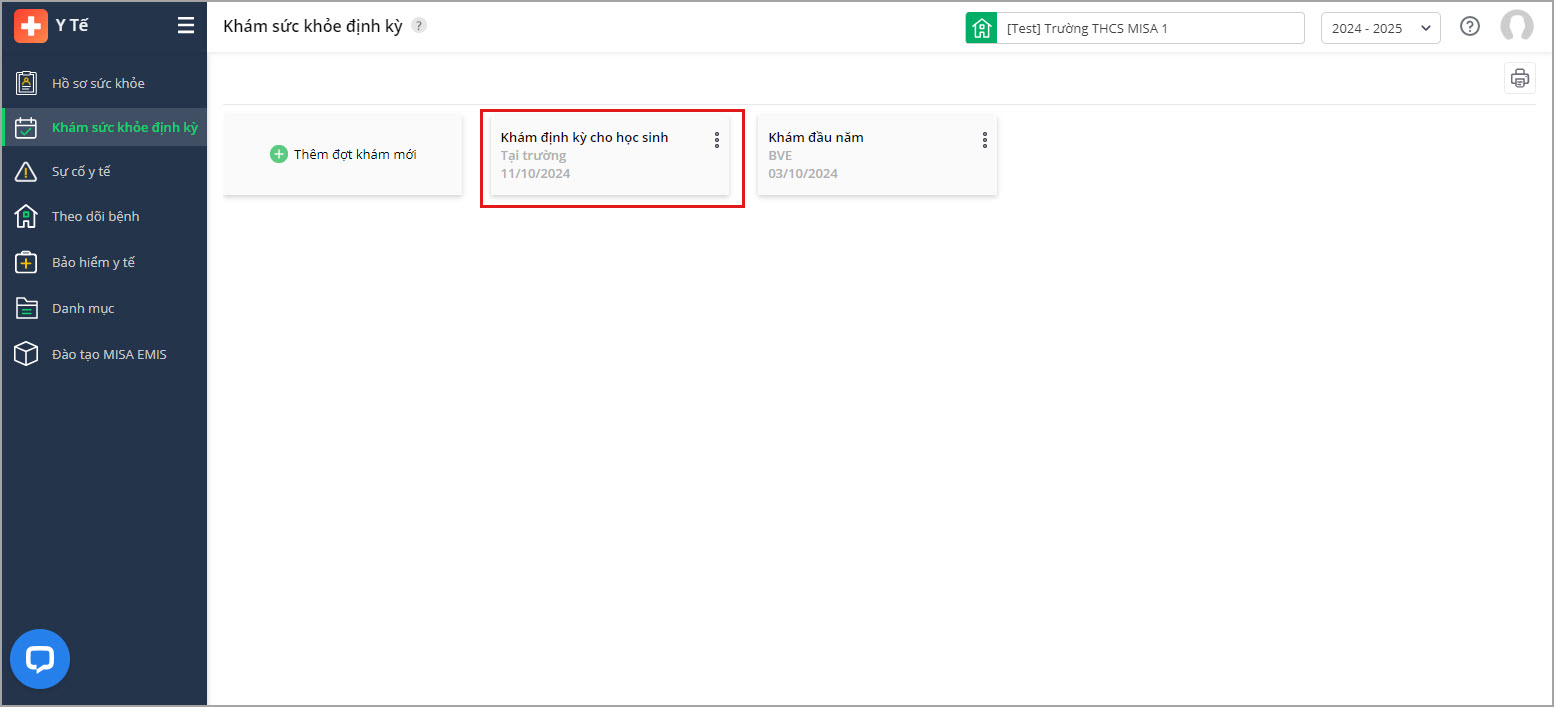The width and height of the screenshot is (1554, 707).
Task: Open the 2024 - 2025 school year dropdown
Action: (1381, 28)
